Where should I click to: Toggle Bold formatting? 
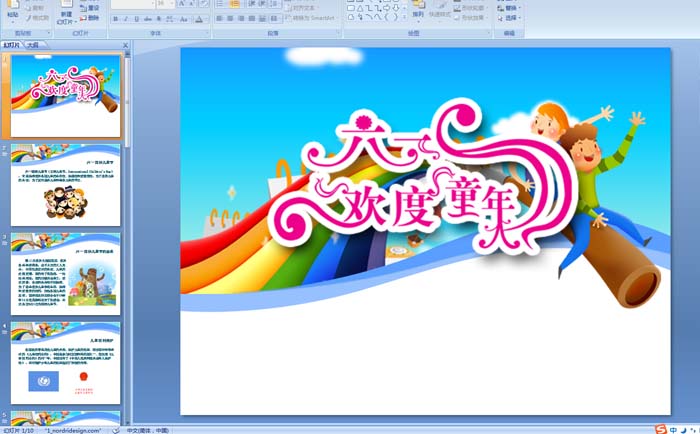click(x=116, y=19)
